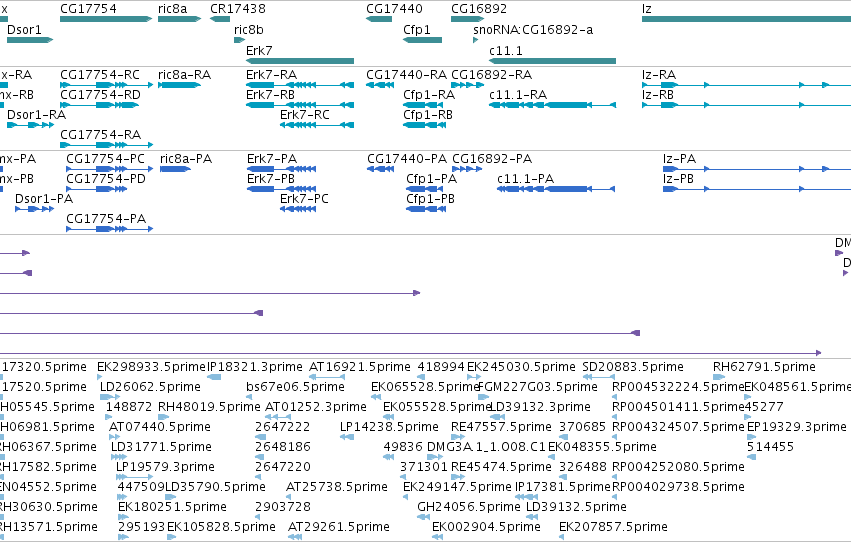The height and width of the screenshot is (542, 851).
Task: Click EST SD20883.5prime
Action: pos(599,377)
